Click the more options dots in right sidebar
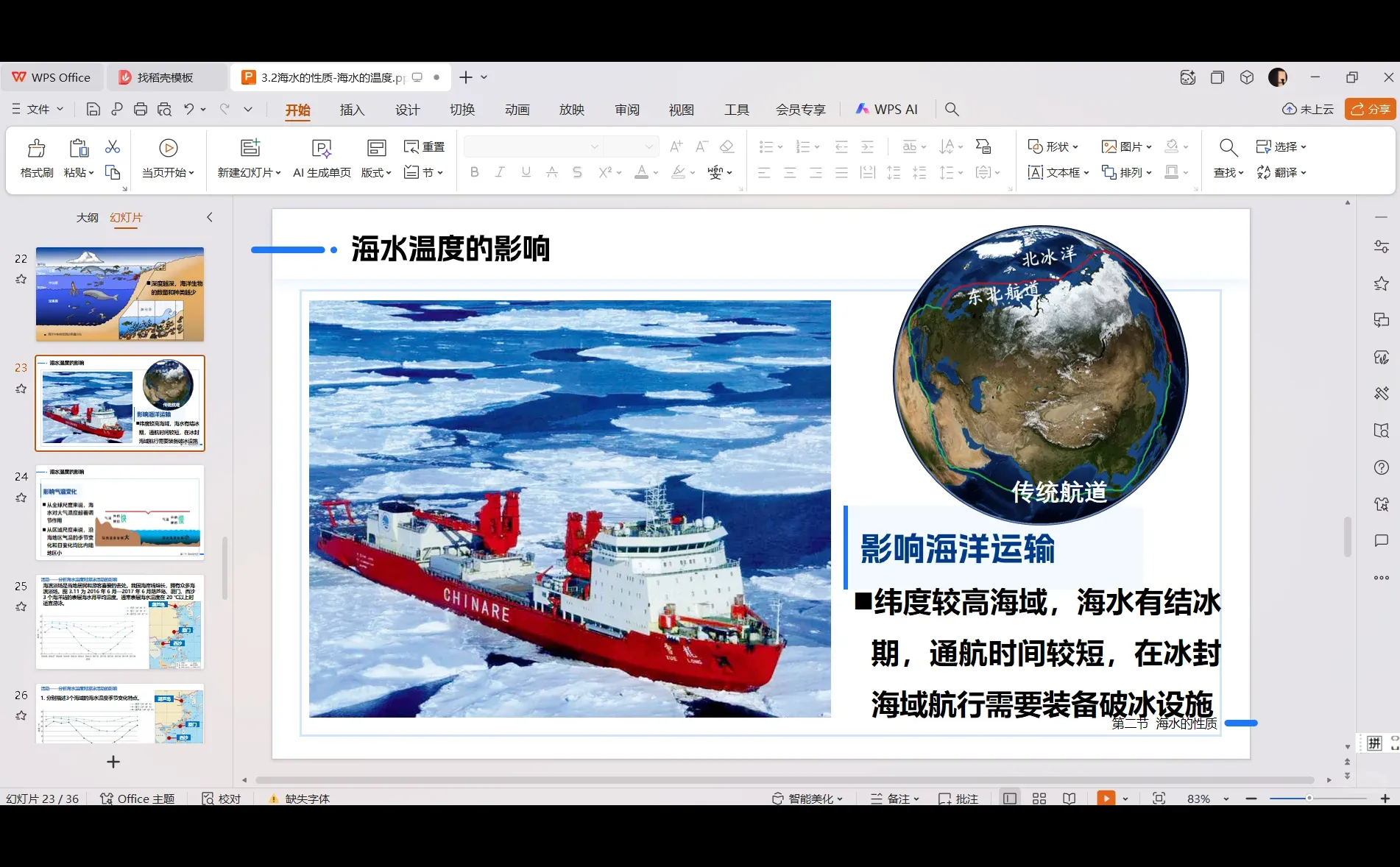Screen dimensions: 1400x867 (x=1382, y=578)
